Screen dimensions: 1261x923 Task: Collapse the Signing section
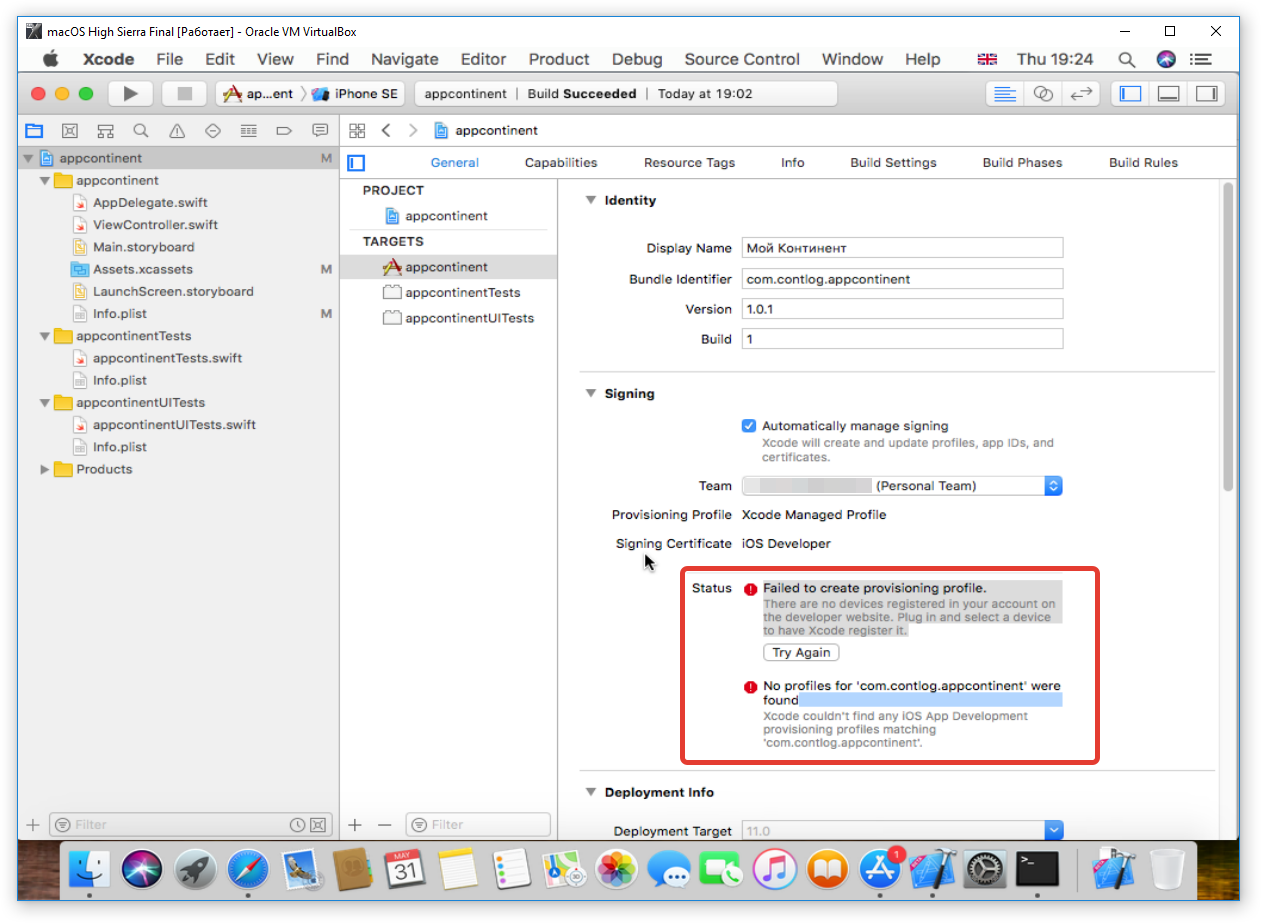tap(589, 394)
